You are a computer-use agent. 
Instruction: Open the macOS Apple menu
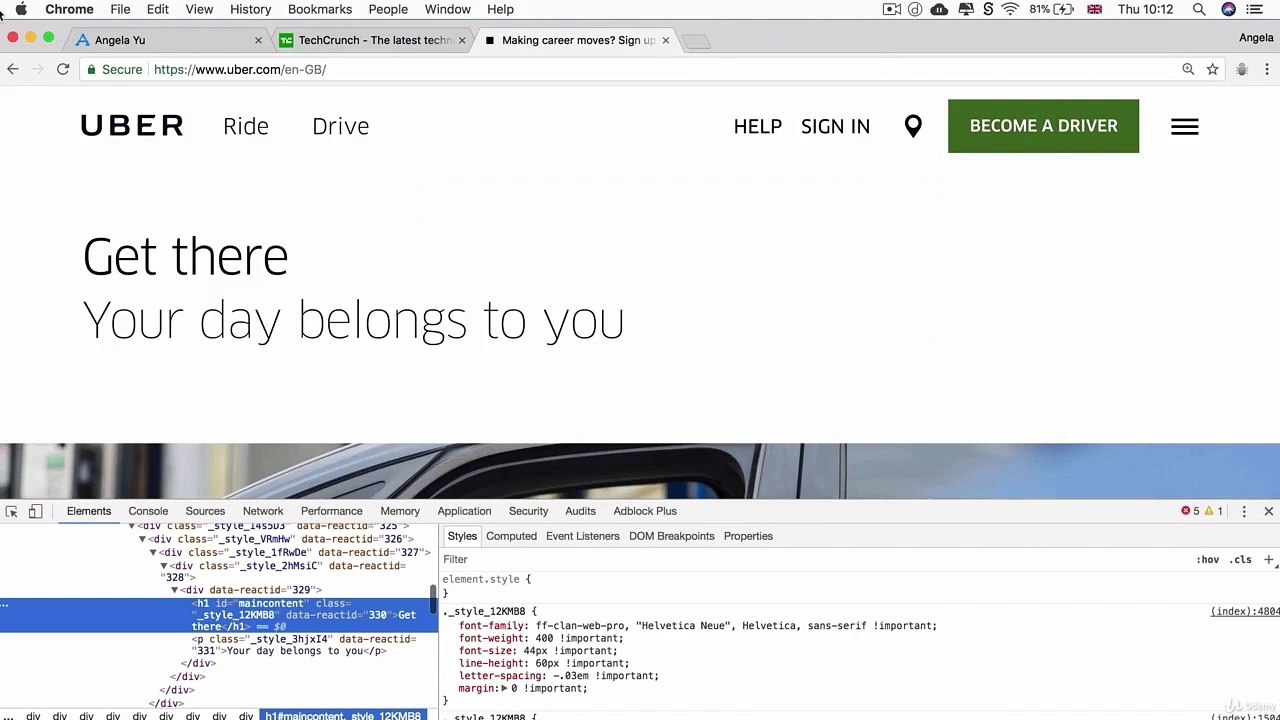[21, 9]
